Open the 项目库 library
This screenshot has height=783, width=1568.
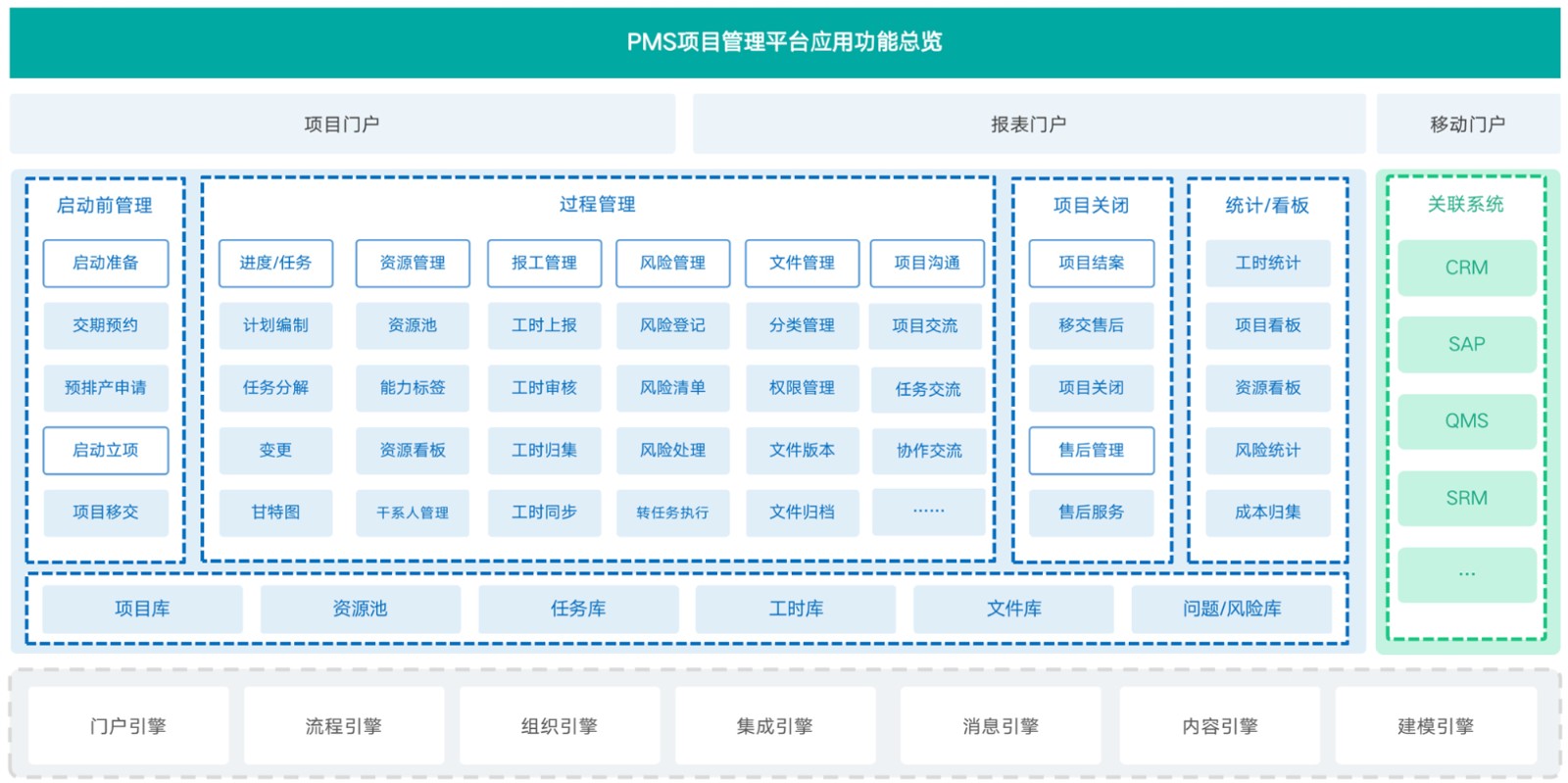[x=142, y=609]
